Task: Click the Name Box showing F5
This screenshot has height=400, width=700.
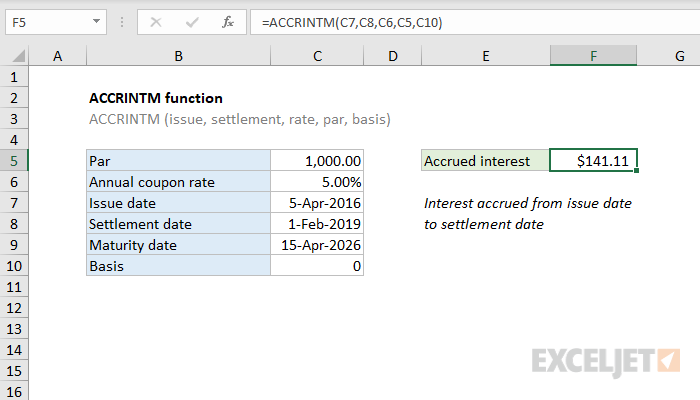Action: 56,22
